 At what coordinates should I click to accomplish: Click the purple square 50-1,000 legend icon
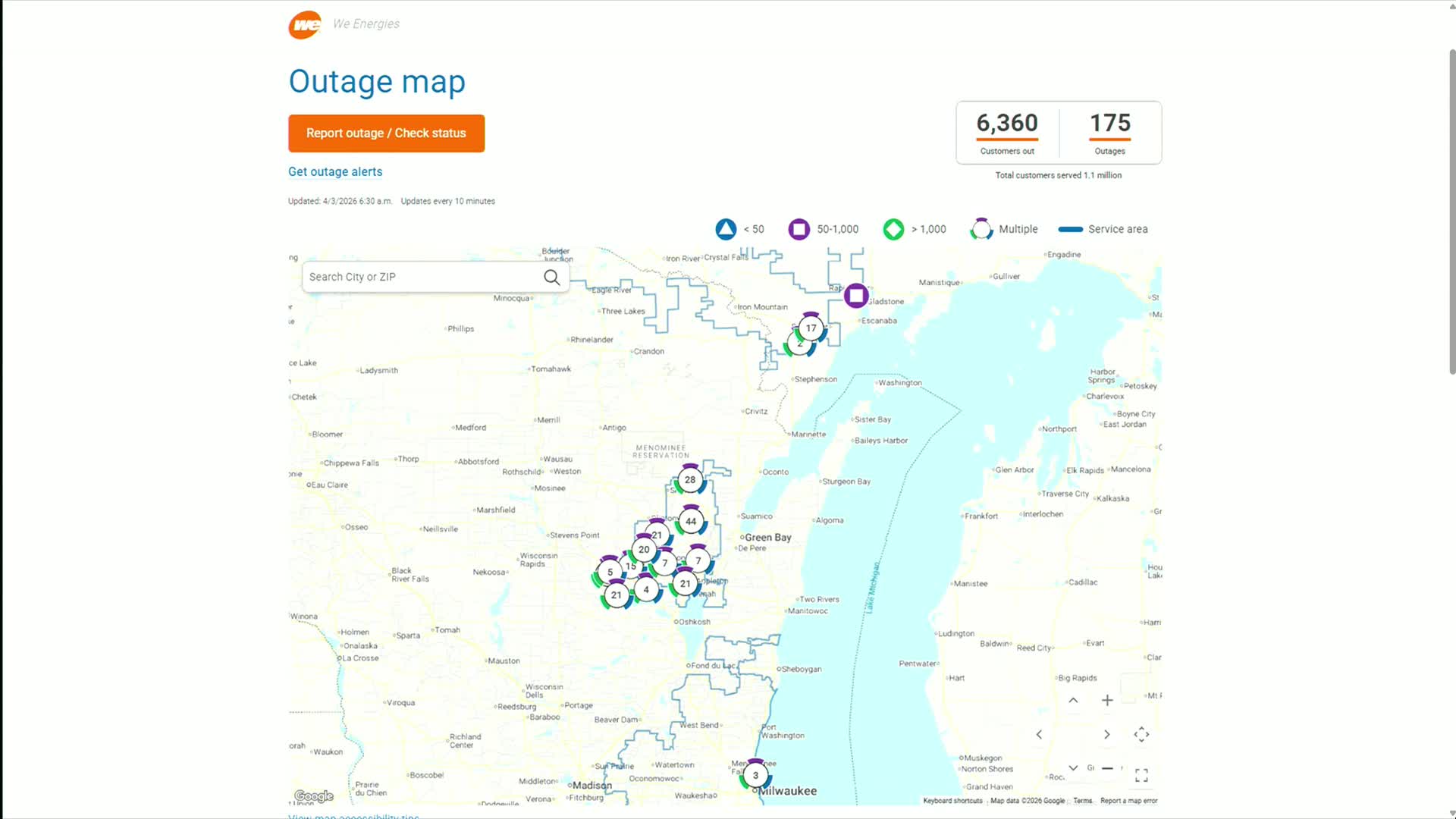tap(799, 229)
